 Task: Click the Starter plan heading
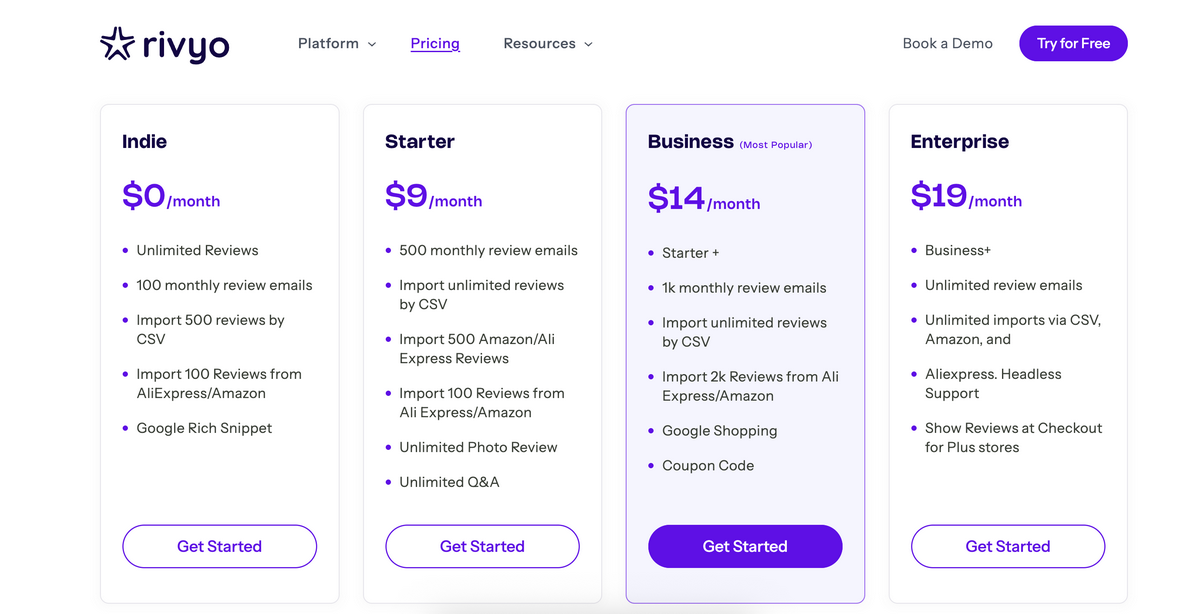coord(419,141)
